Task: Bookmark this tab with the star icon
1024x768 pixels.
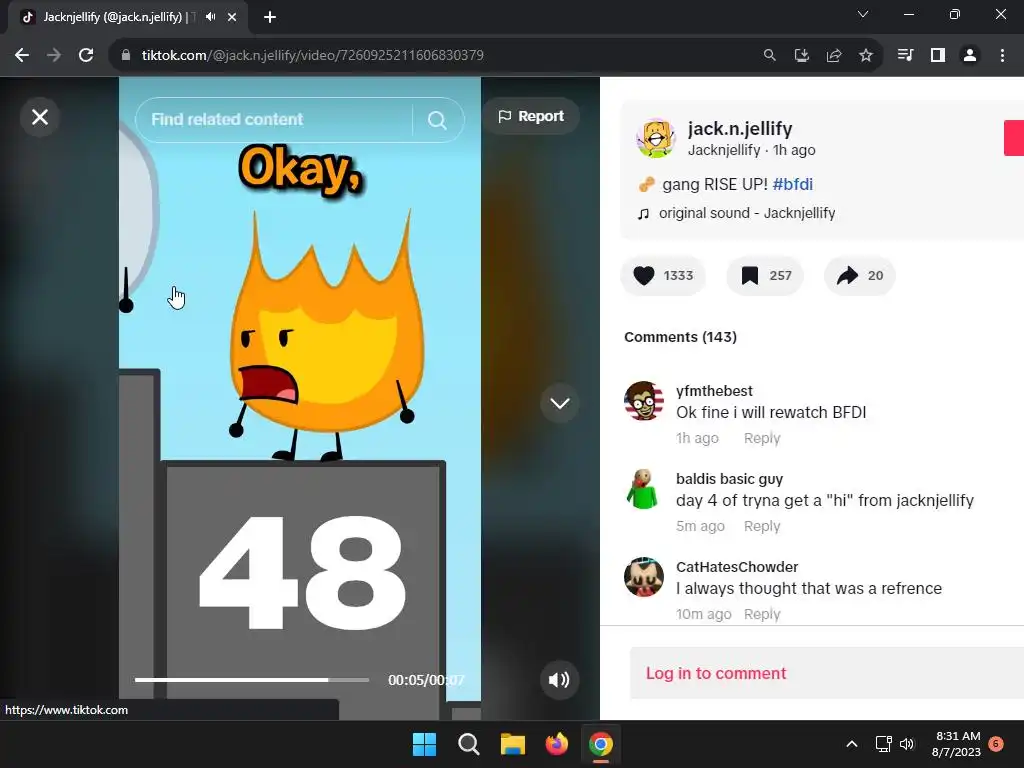Action: coord(866,56)
